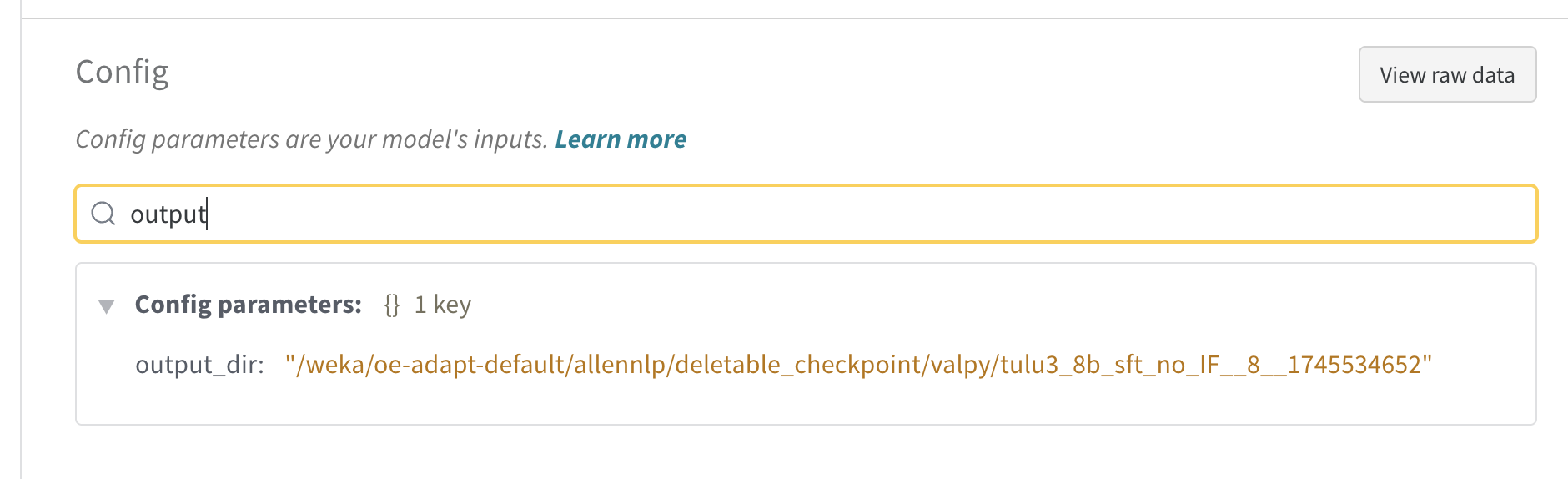
Task: Click the magnifying glass search icon
Action: 103,214
